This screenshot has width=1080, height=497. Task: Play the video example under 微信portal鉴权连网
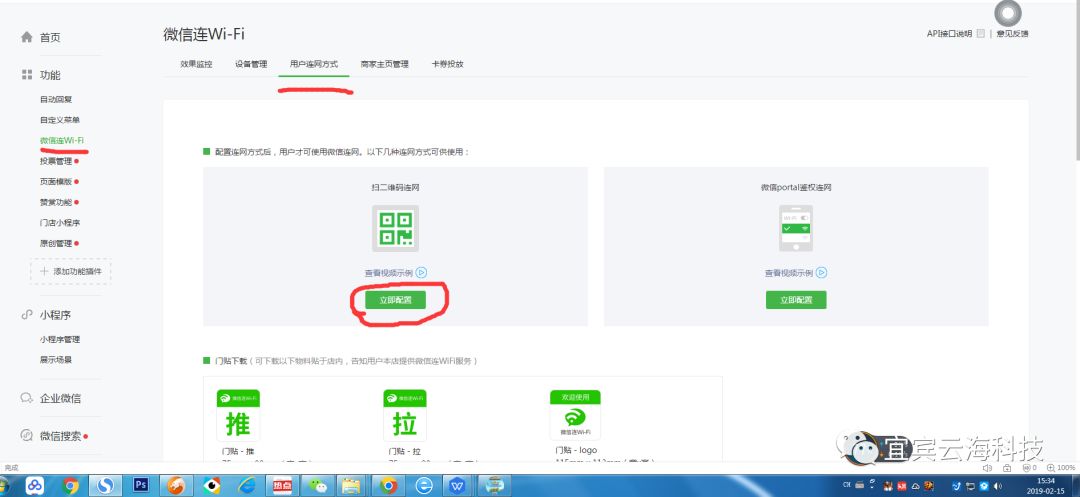821,272
